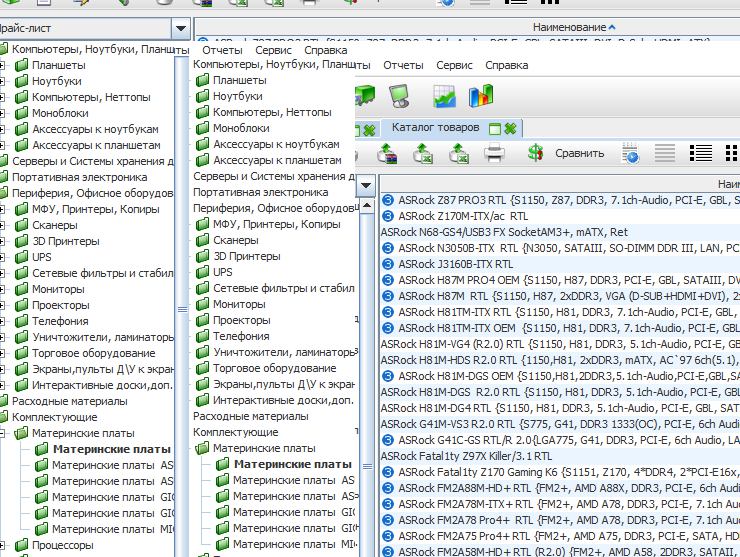Select bold Материнские платы in the middle tree
This screenshot has width=740, height=557.
tap(293, 464)
